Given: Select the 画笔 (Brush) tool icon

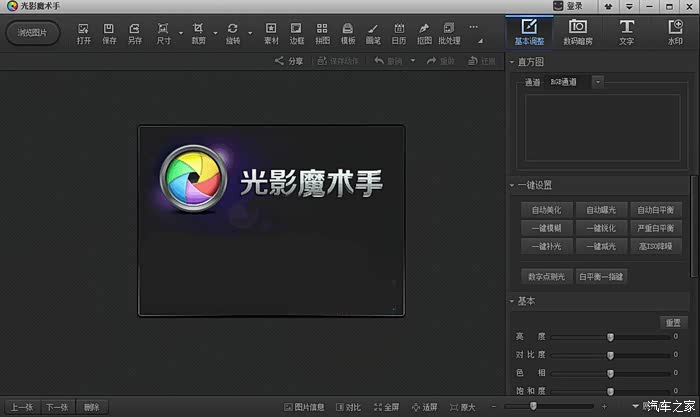Looking at the screenshot, I should 373,32.
